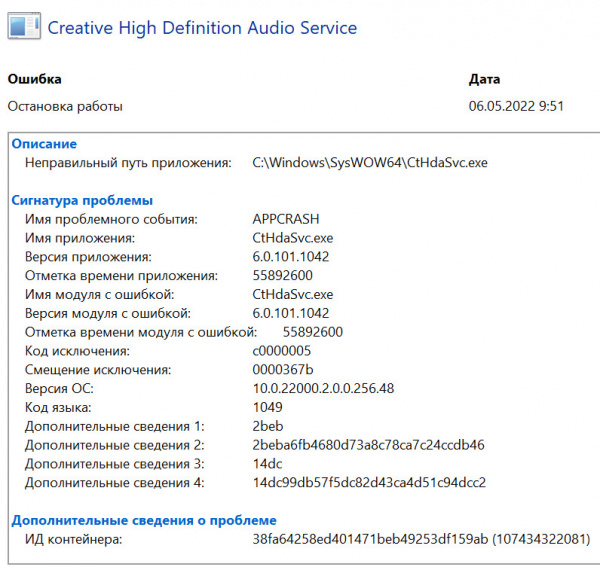Click the exception offset value 0000367b
The width and height of the screenshot is (600, 570).
coord(283,370)
